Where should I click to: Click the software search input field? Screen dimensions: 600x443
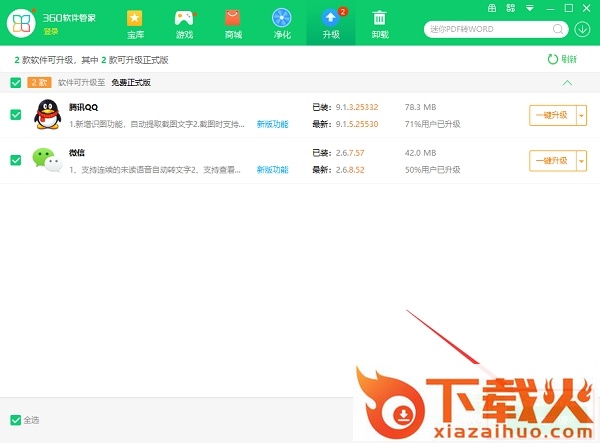490,29
